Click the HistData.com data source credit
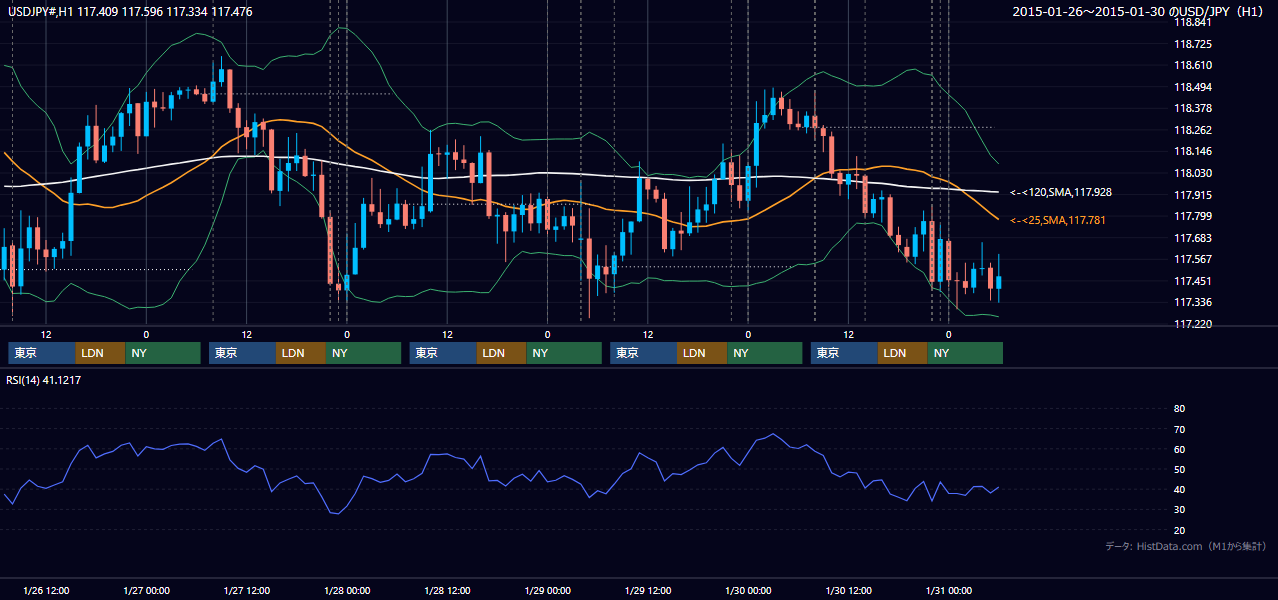The image size is (1278, 600). point(1186,546)
